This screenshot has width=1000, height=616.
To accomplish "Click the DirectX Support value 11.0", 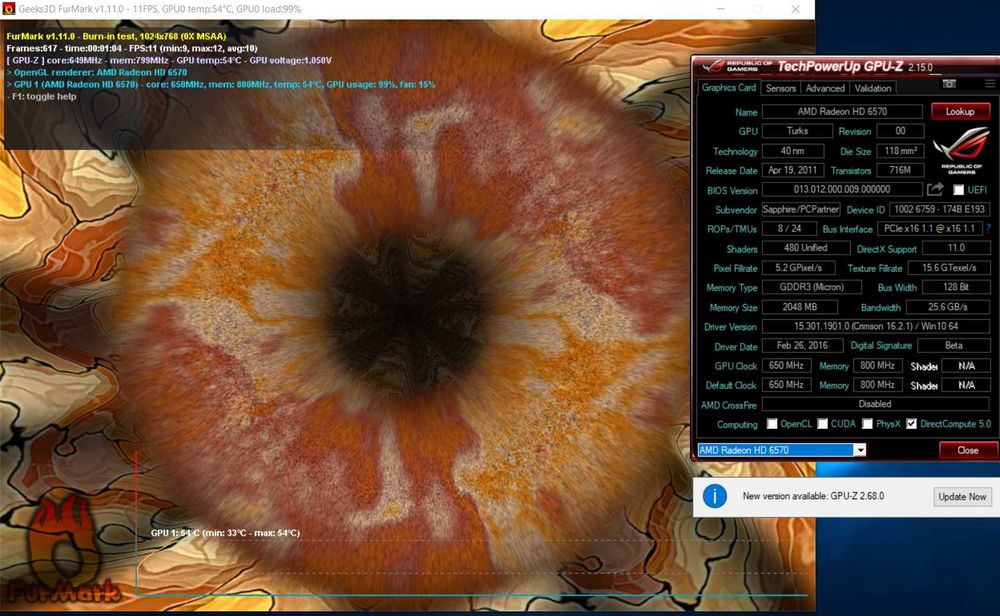I will click(x=956, y=247).
